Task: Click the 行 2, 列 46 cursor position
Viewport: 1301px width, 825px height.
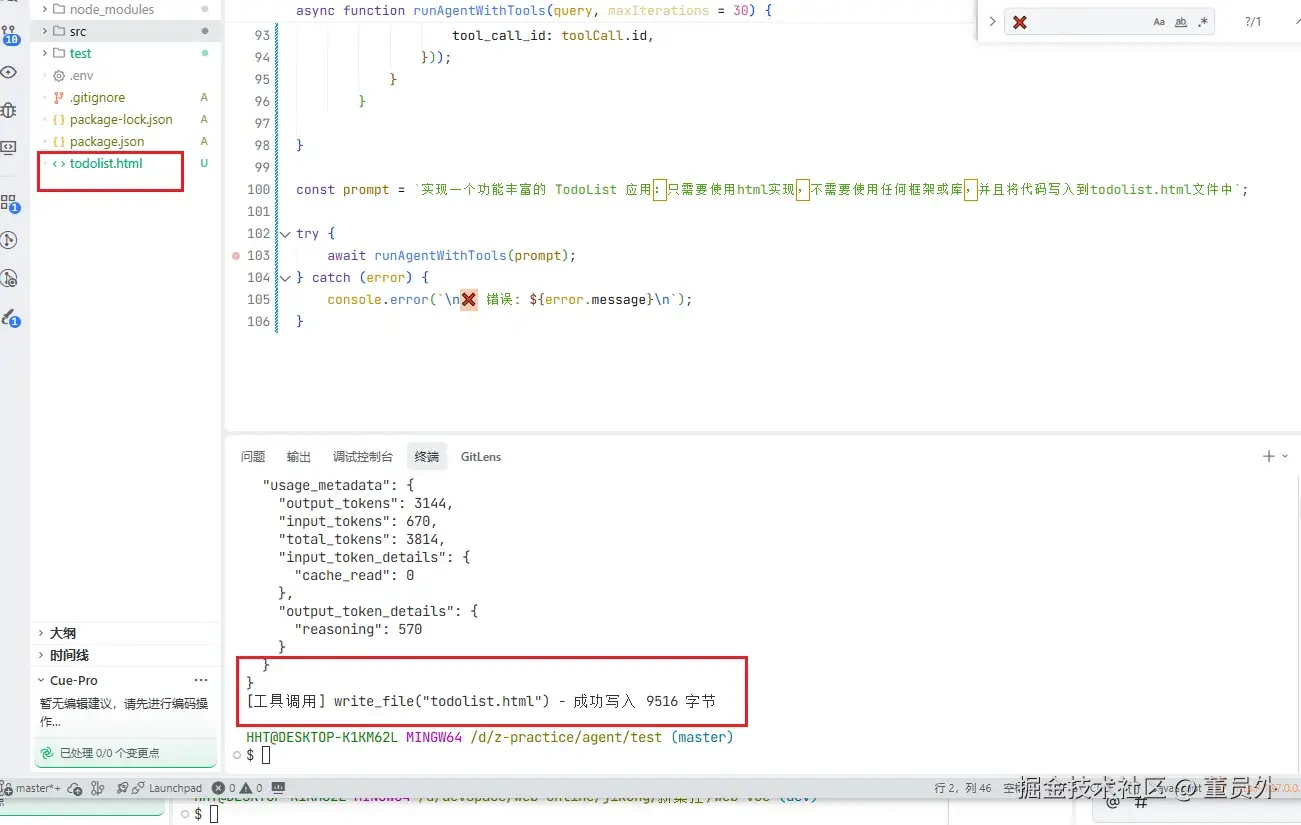Action: click(963, 788)
